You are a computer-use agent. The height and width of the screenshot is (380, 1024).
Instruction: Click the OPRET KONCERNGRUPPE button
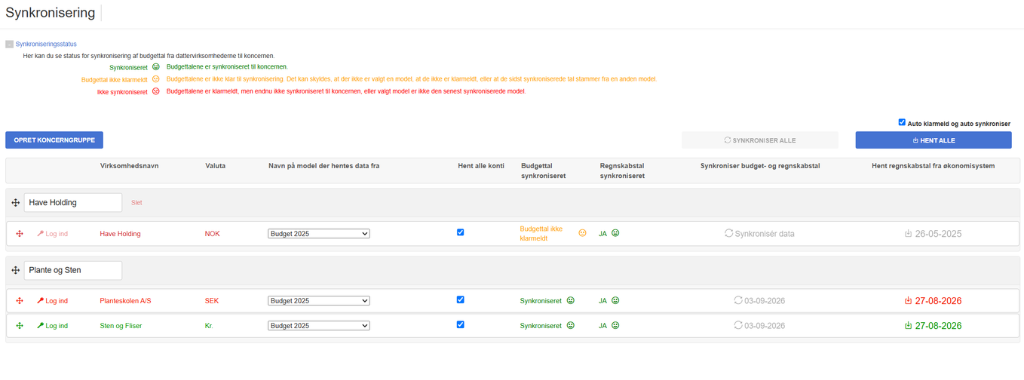click(x=54, y=140)
